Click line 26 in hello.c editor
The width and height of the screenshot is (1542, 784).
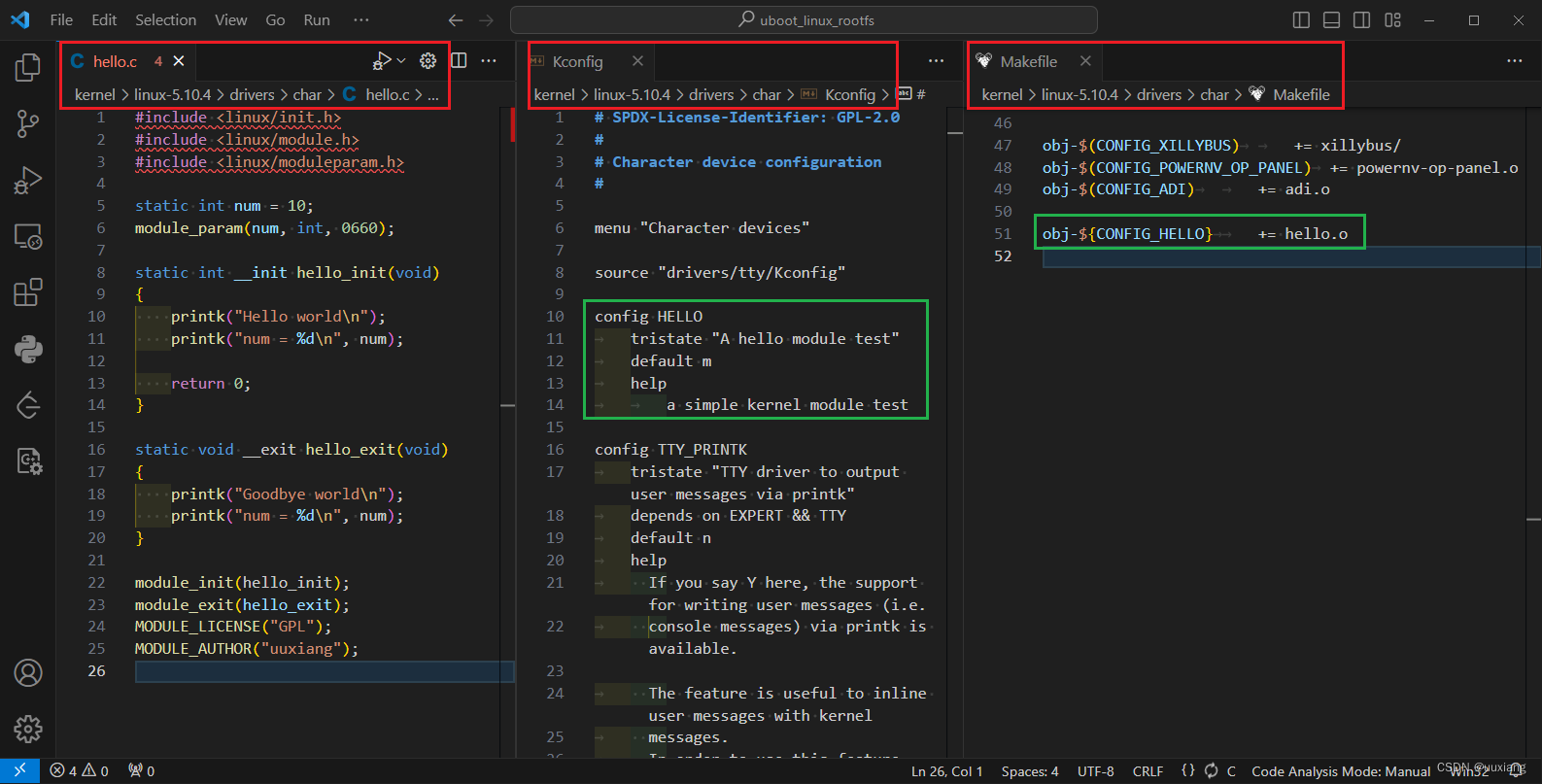pos(324,671)
